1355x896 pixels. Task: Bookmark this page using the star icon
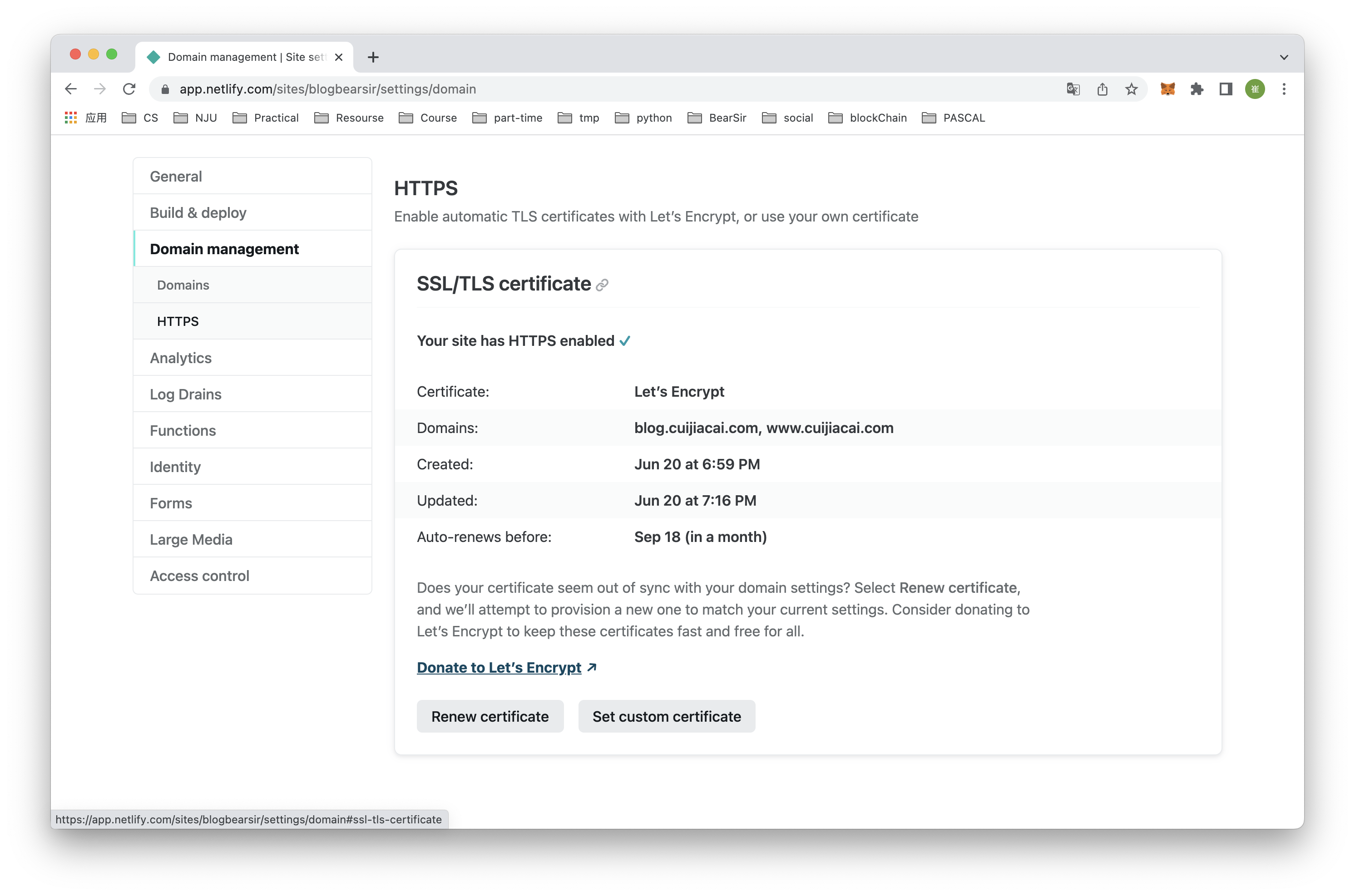tap(1132, 89)
